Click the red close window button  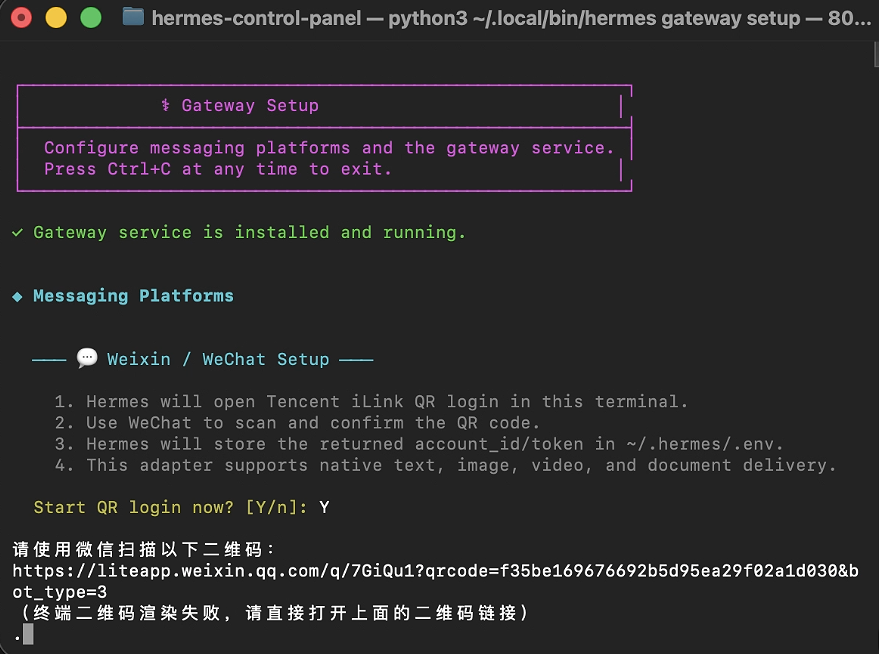pyautogui.click(x=21, y=18)
